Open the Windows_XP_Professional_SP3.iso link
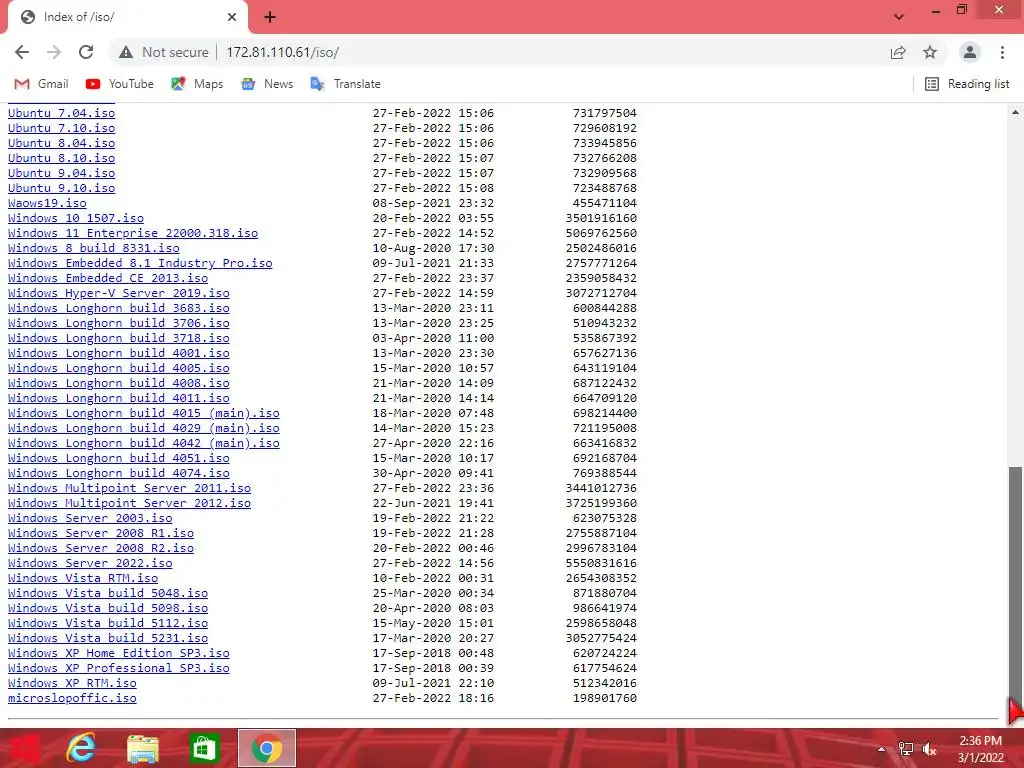The width and height of the screenshot is (1024, 768). (119, 669)
